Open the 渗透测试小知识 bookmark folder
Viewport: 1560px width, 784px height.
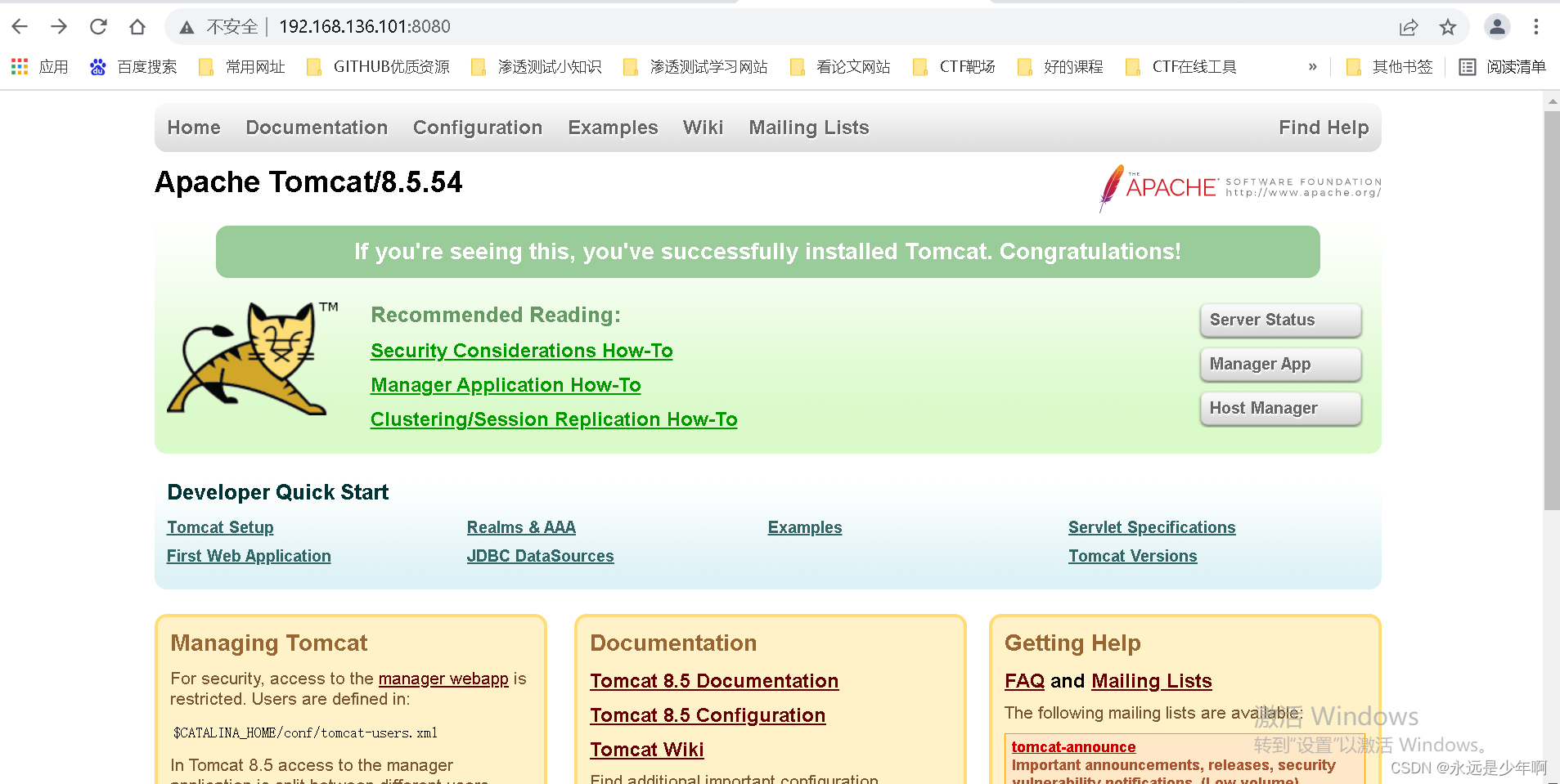point(537,67)
